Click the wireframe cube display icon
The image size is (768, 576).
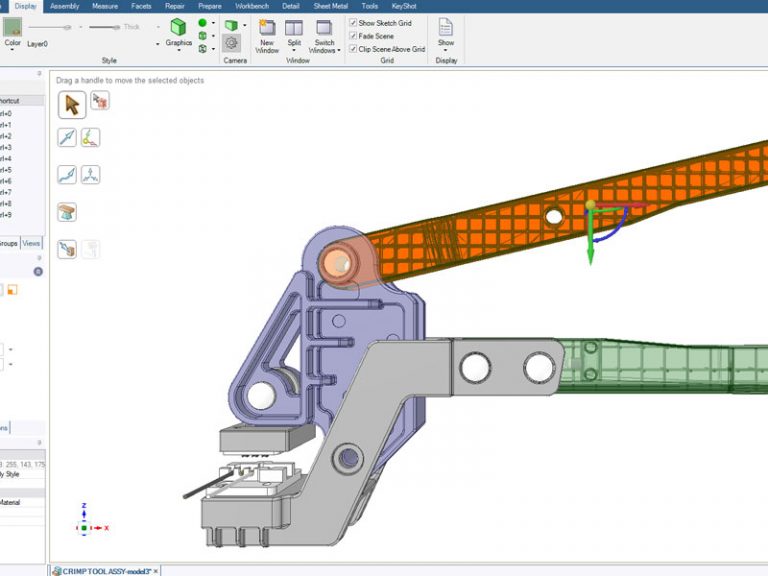(x=202, y=48)
